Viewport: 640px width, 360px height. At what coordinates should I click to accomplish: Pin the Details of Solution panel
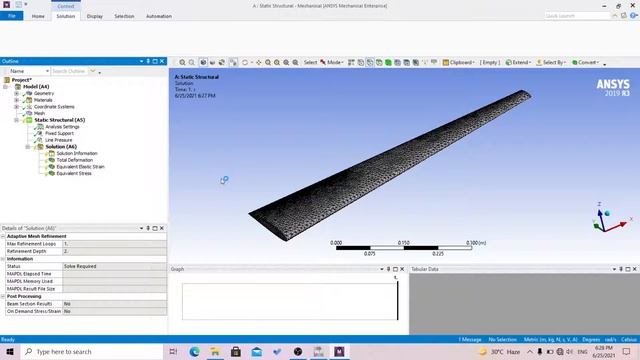click(x=148, y=228)
